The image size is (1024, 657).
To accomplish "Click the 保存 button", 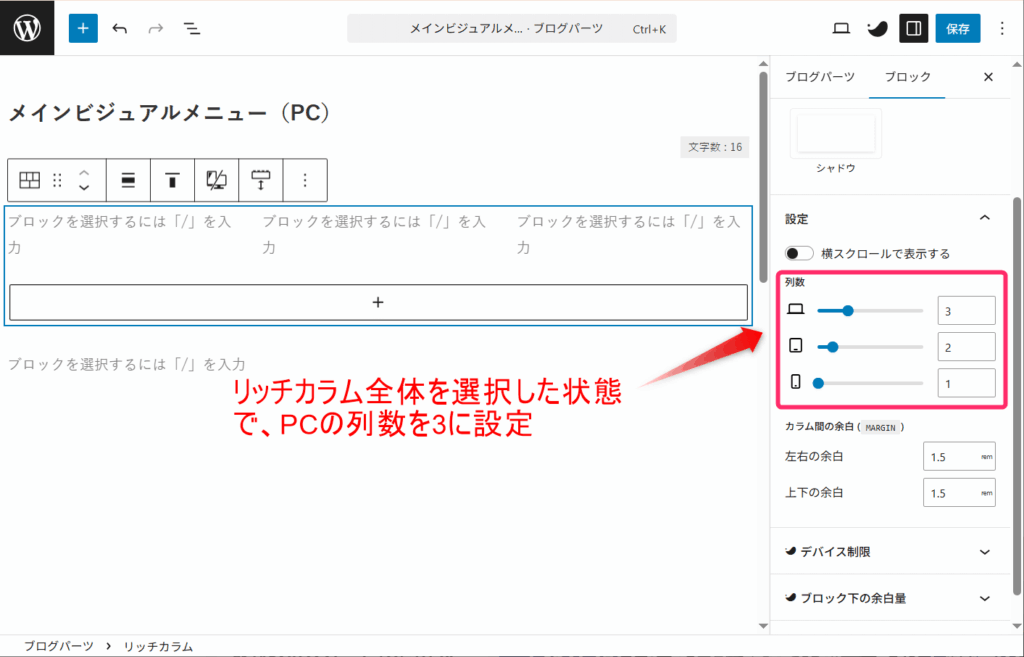I will click(x=957, y=28).
